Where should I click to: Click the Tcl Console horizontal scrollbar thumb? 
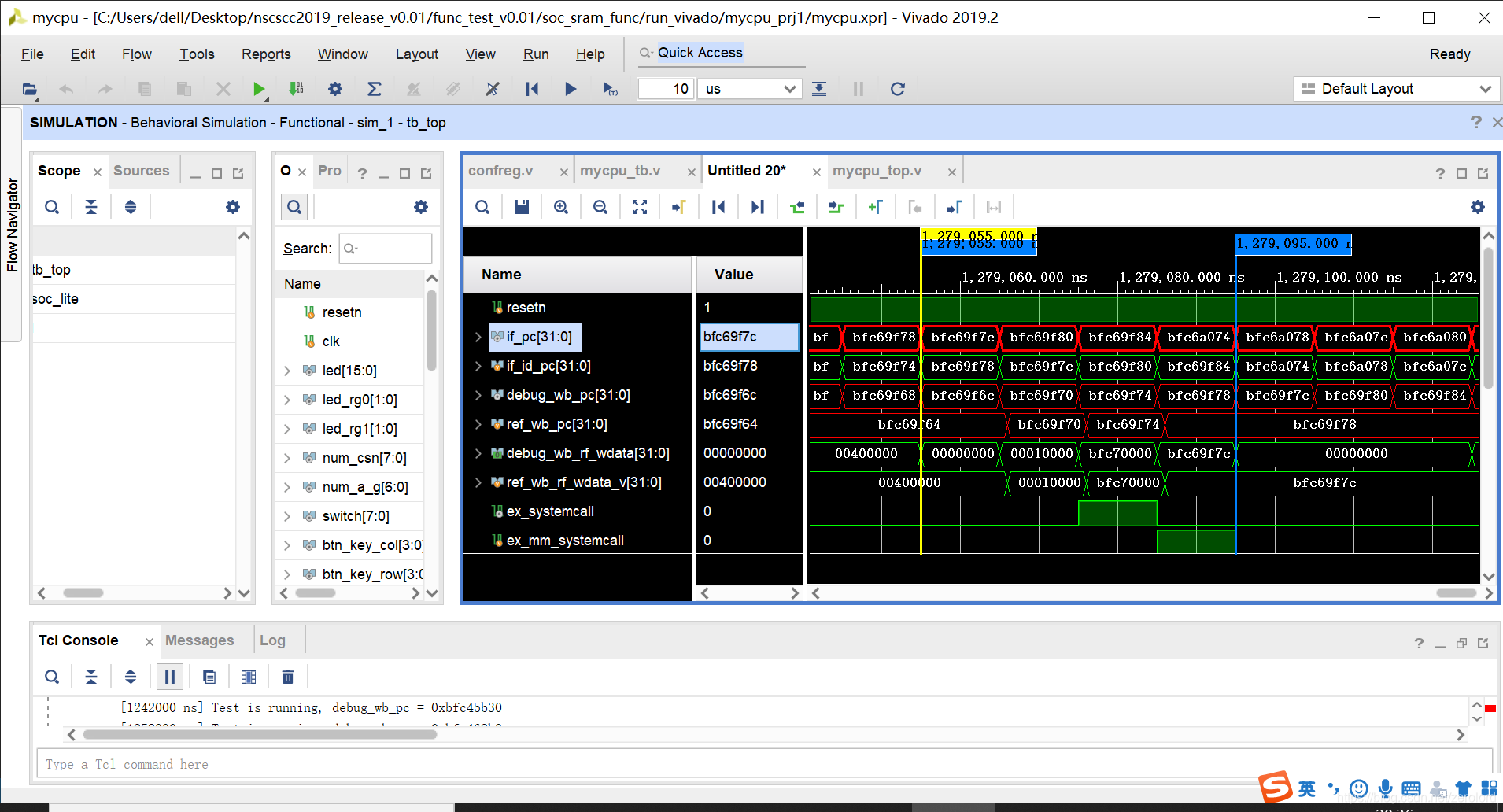tap(260, 735)
